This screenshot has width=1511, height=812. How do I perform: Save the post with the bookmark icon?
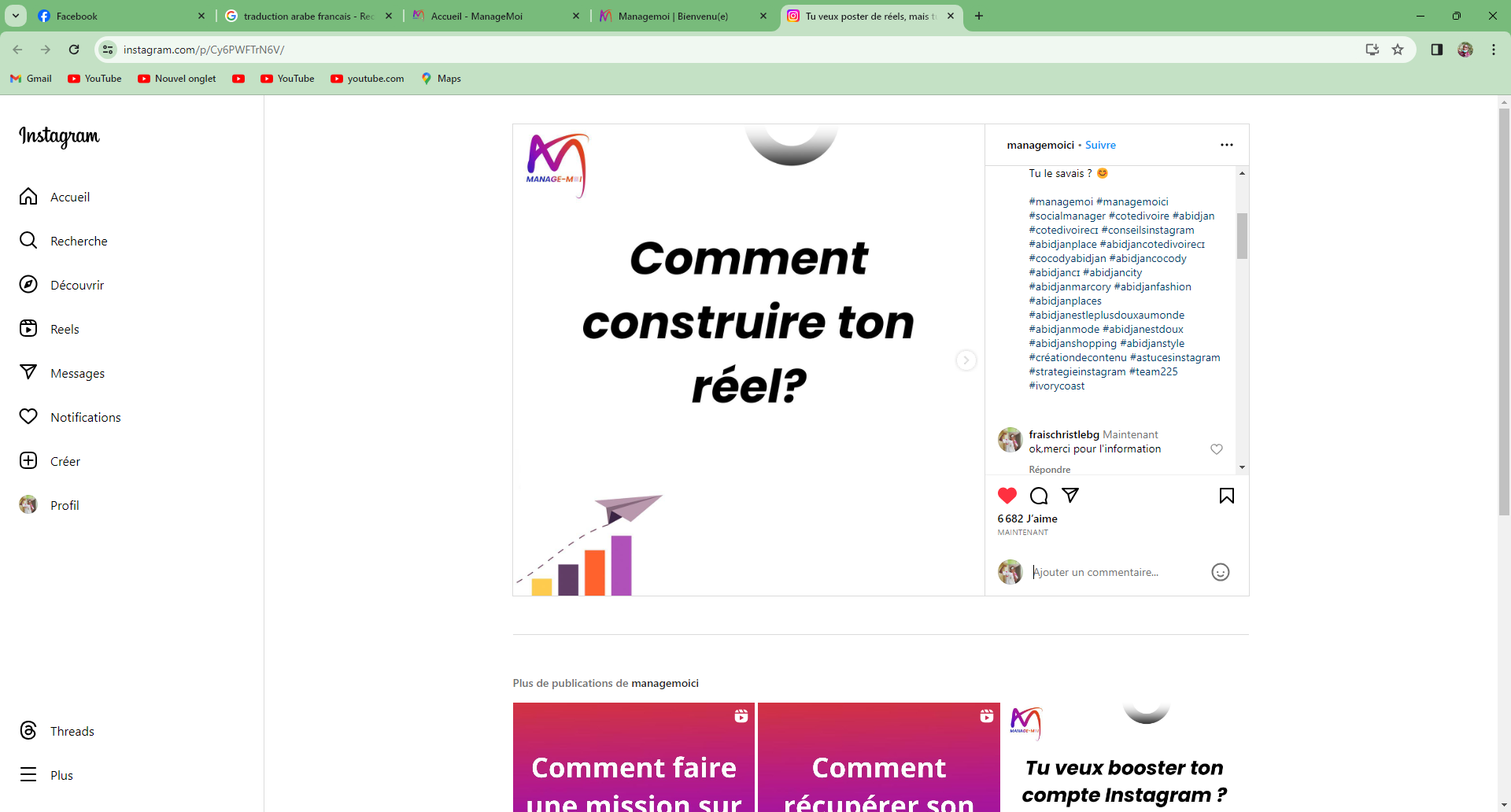tap(1227, 496)
